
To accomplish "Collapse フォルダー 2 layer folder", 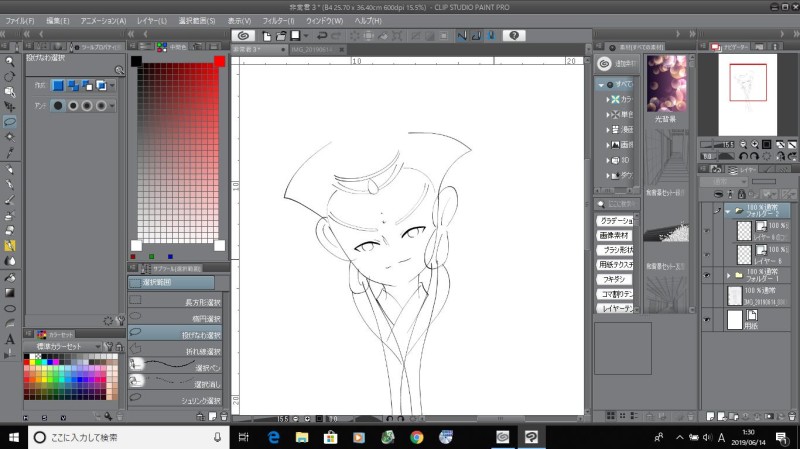I will 728,211.
